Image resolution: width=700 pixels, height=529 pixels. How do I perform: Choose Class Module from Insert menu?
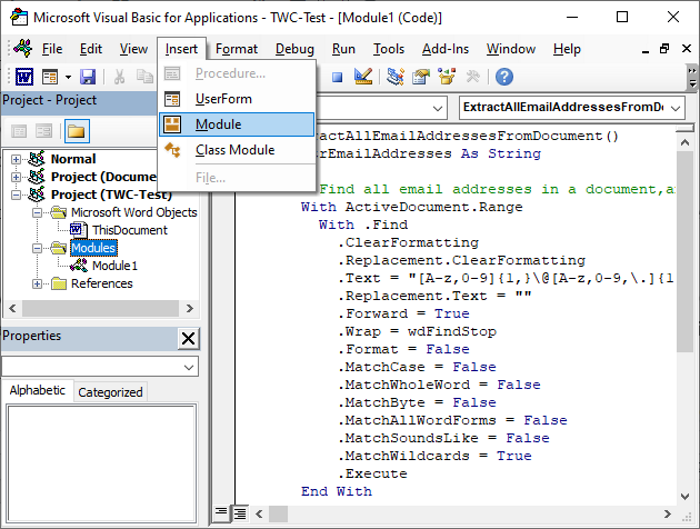pyautogui.click(x=237, y=150)
